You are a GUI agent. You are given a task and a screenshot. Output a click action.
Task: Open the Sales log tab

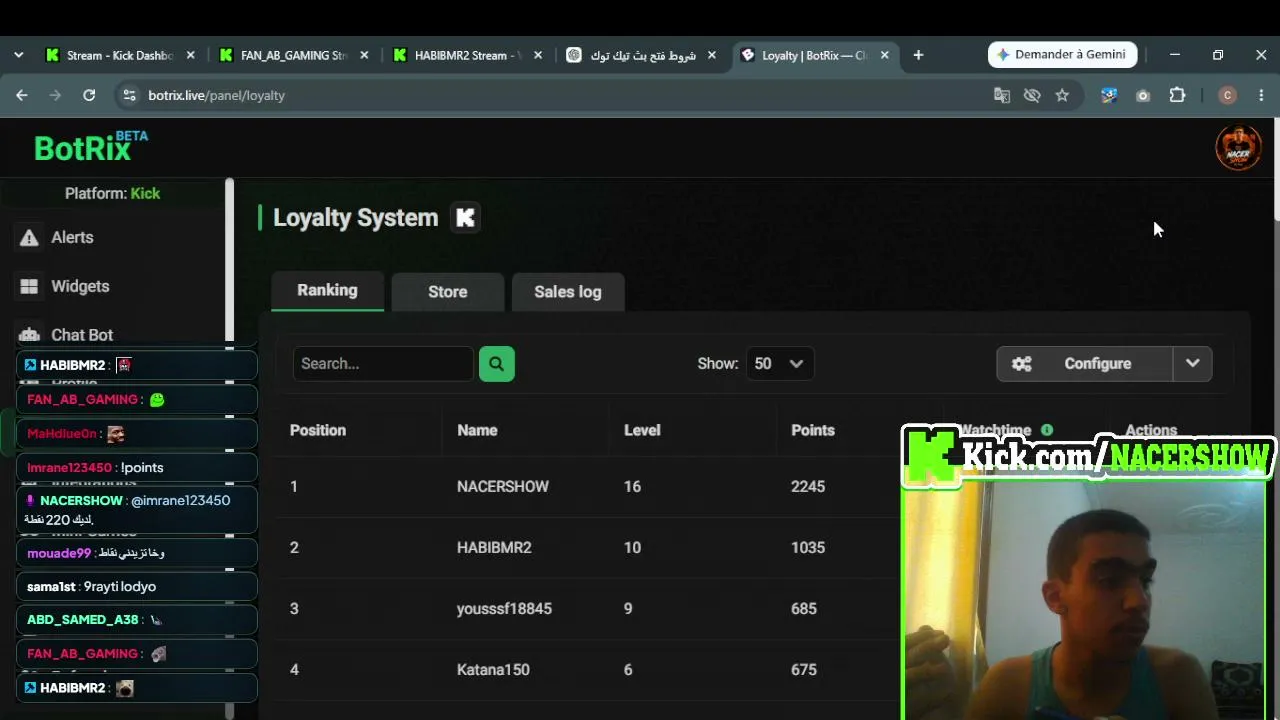point(568,292)
